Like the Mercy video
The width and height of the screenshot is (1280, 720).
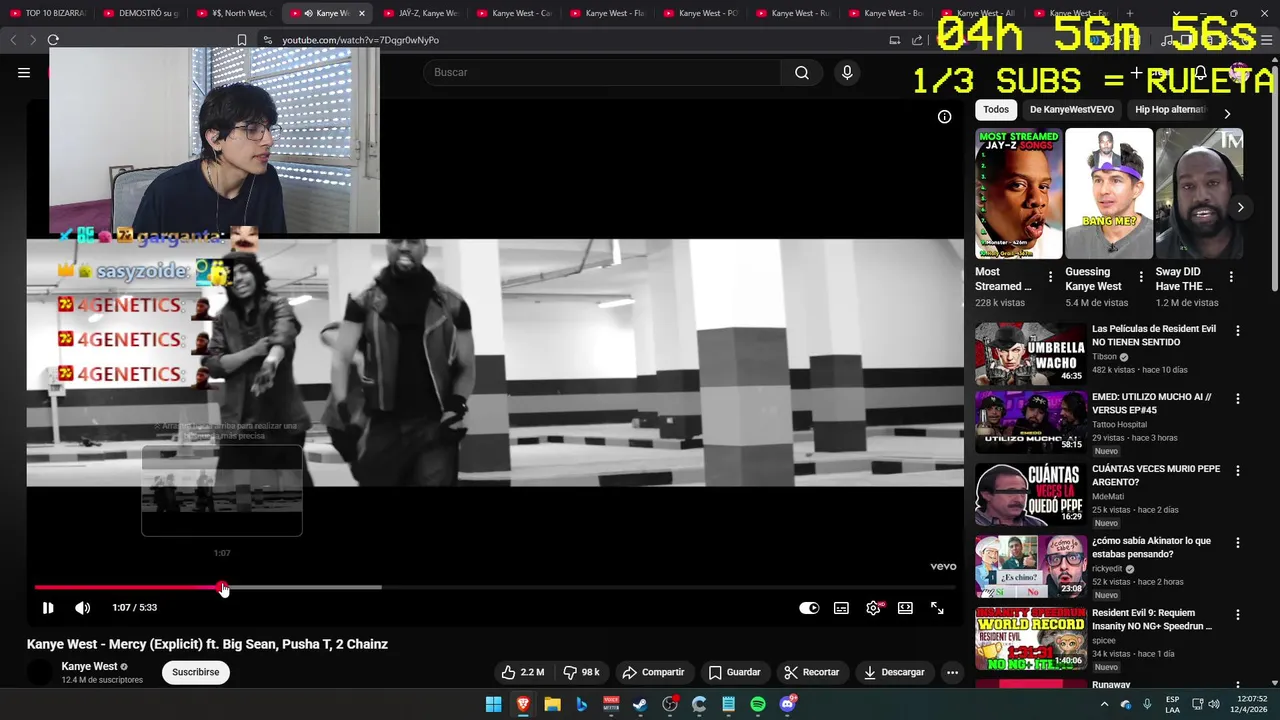click(x=523, y=672)
